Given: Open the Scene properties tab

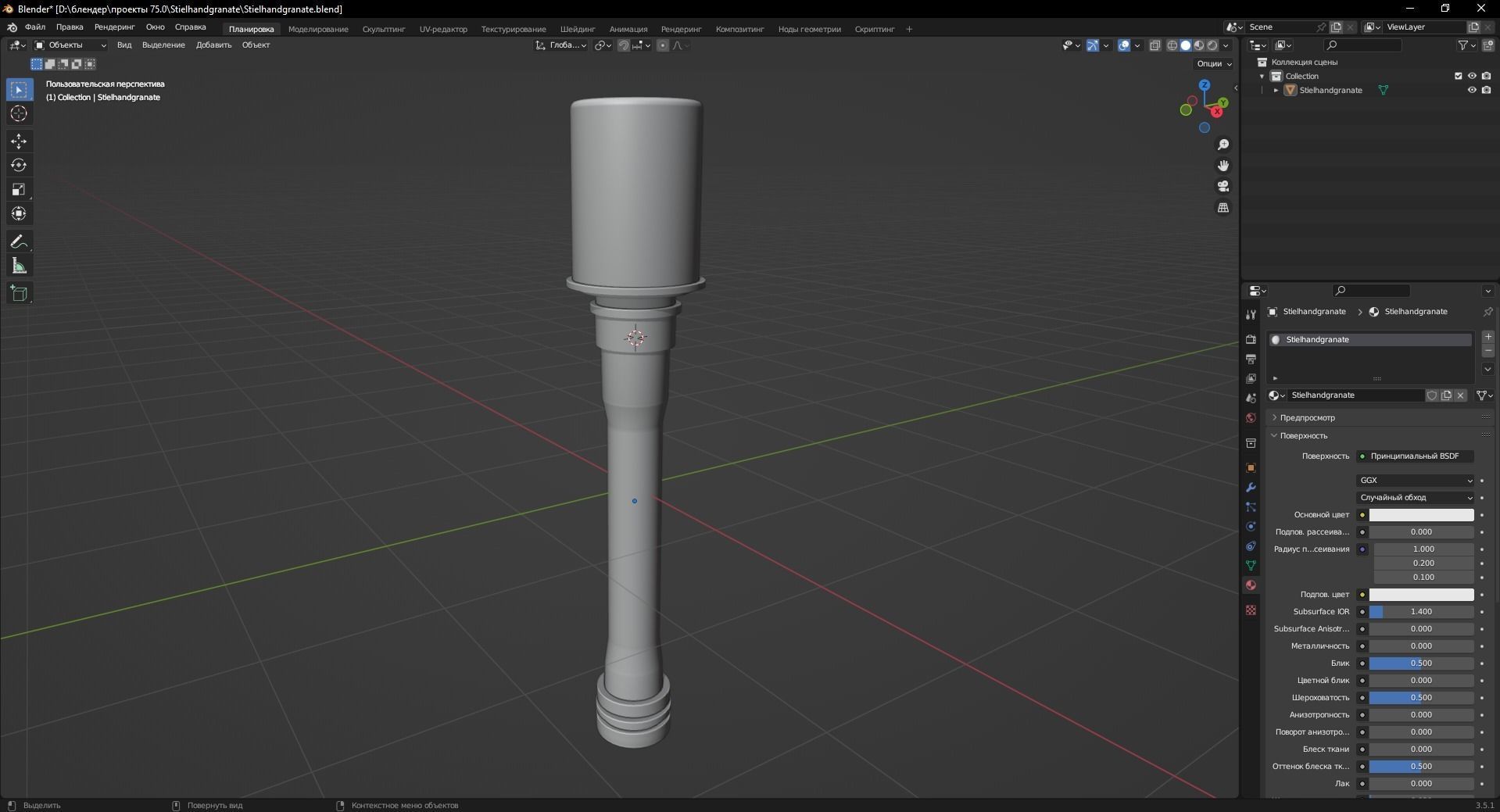Looking at the screenshot, I should pos(1251,398).
